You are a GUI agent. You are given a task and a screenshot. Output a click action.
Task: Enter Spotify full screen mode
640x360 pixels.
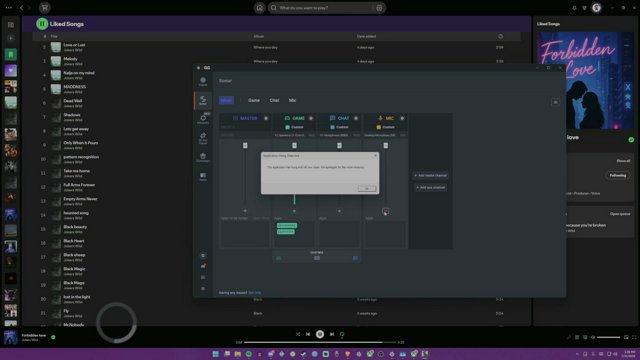[634, 337]
